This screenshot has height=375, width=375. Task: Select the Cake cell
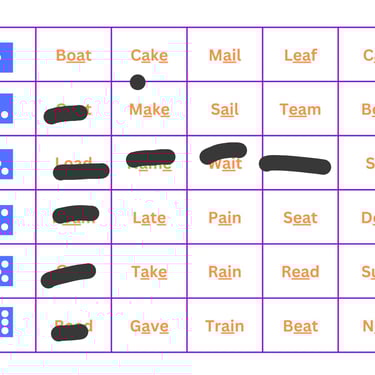[x=149, y=54]
